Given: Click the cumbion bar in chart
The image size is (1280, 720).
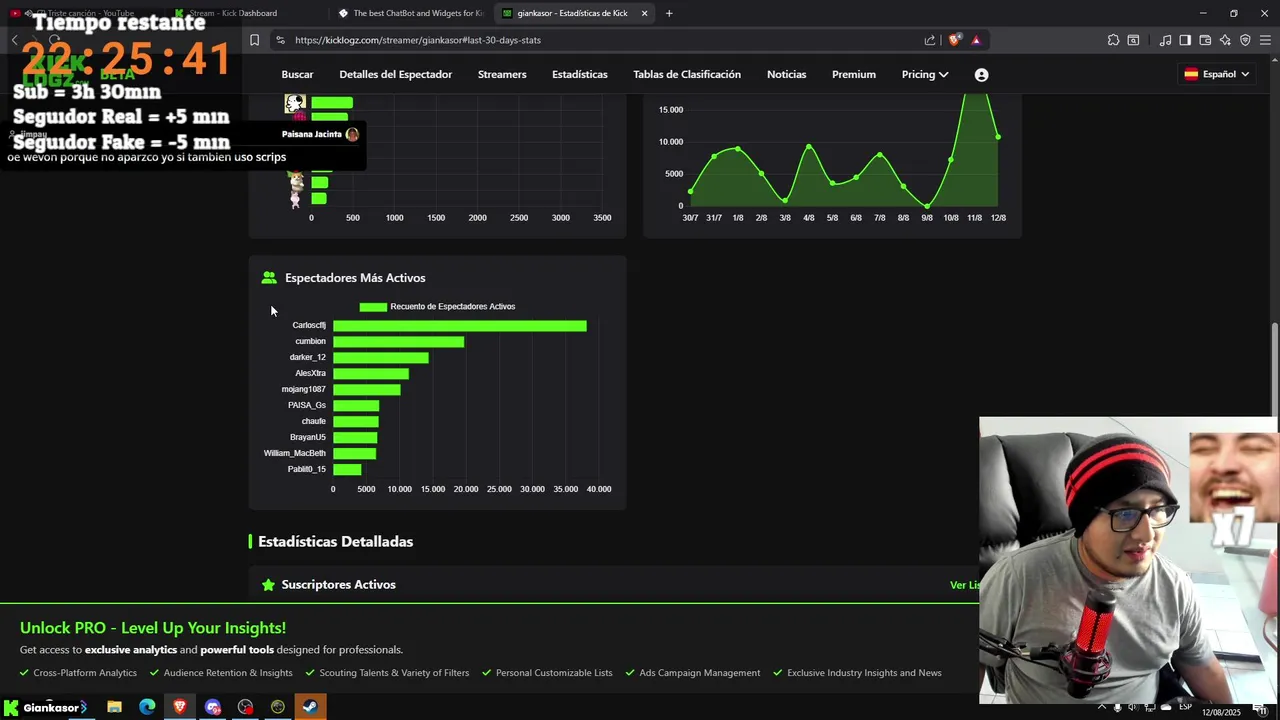Looking at the screenshot, I should click(398, 342).
